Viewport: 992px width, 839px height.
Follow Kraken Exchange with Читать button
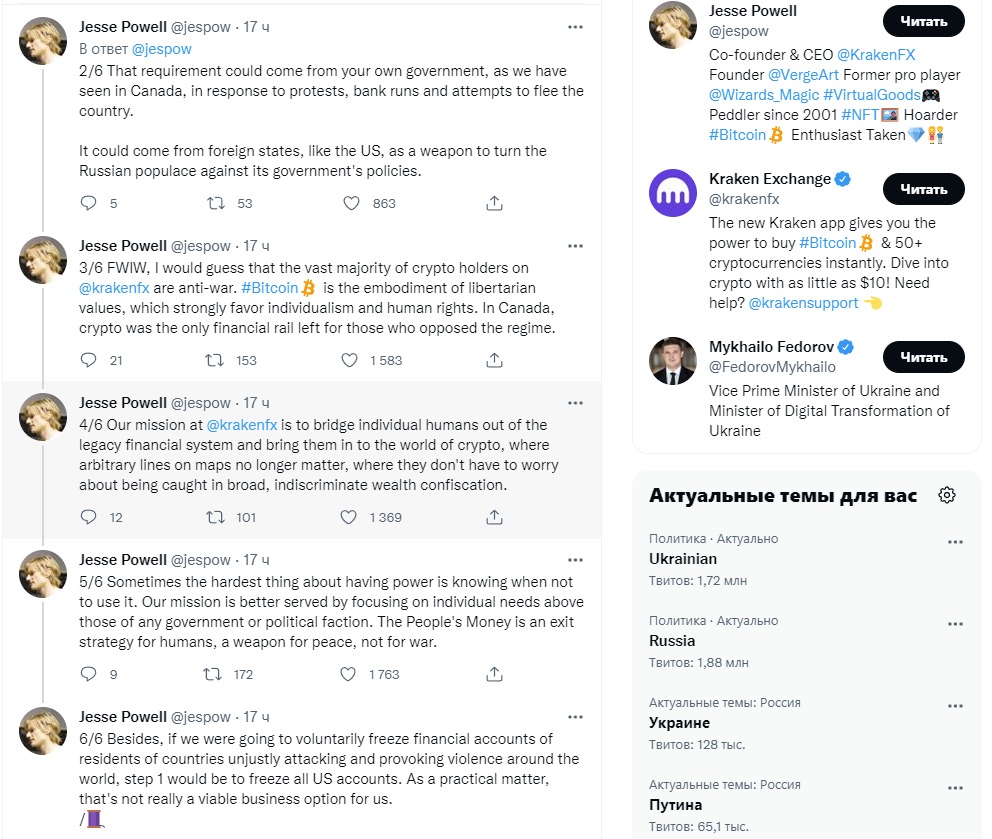click(924, 189)
